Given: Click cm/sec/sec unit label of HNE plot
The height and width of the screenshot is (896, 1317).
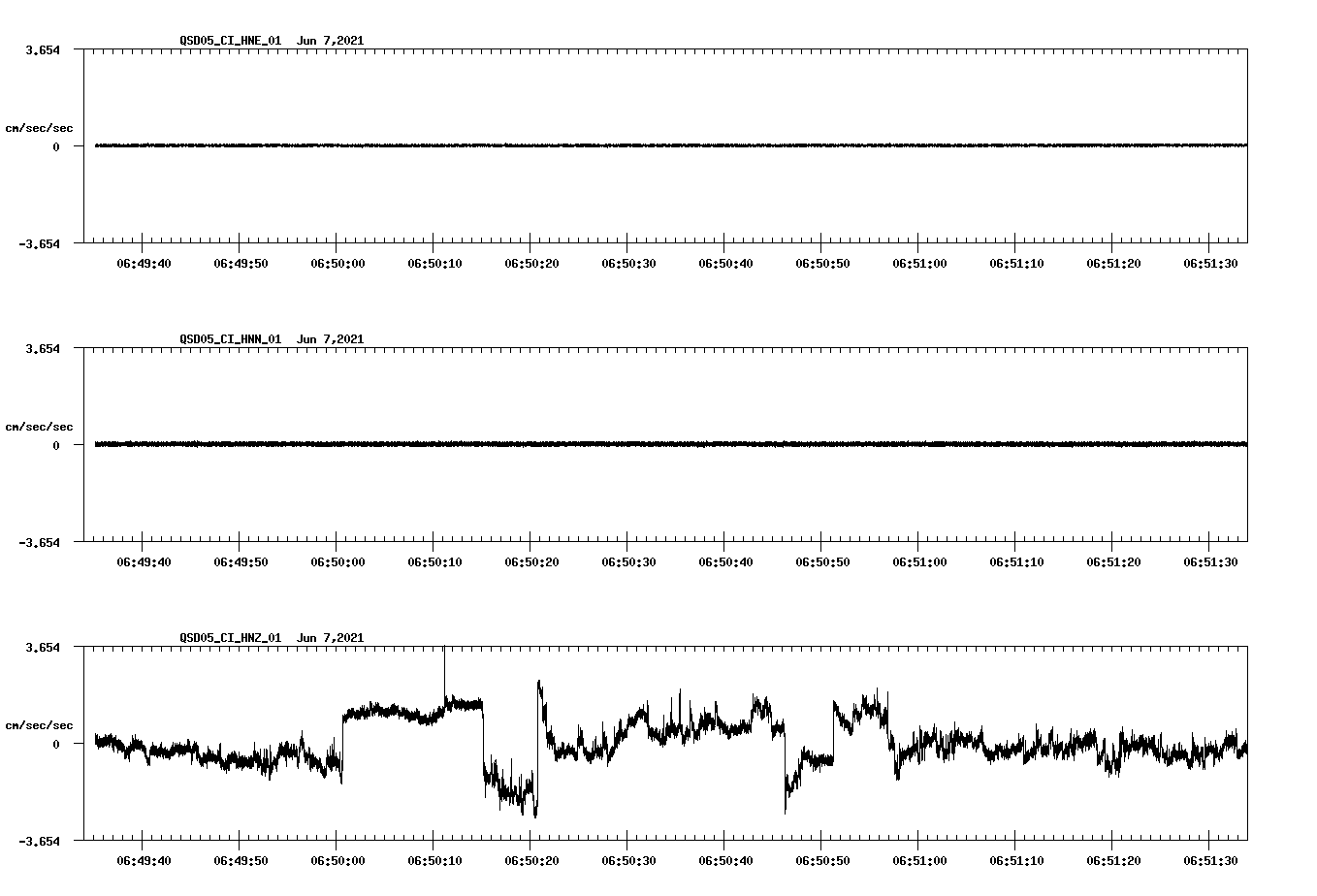Looking at the screenshot, I should pos(39,128).
